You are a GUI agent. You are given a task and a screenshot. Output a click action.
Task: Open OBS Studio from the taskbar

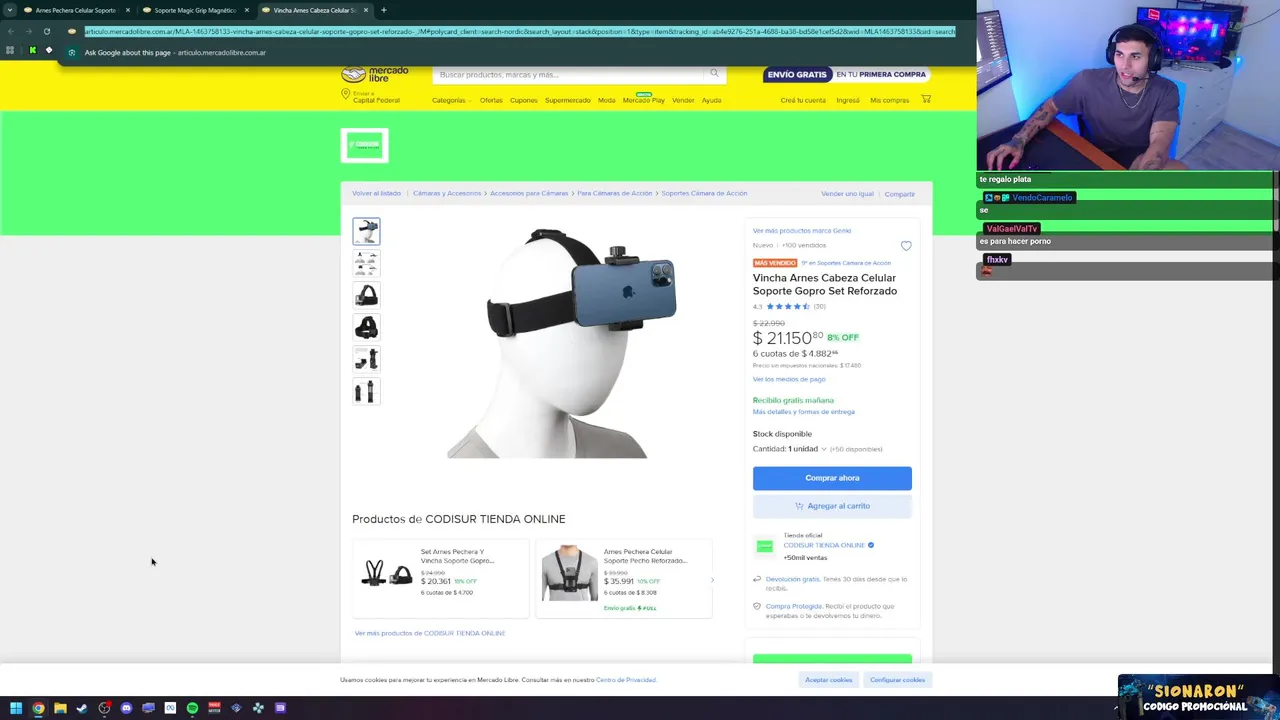pyautogui.click(x=104, y=708)
